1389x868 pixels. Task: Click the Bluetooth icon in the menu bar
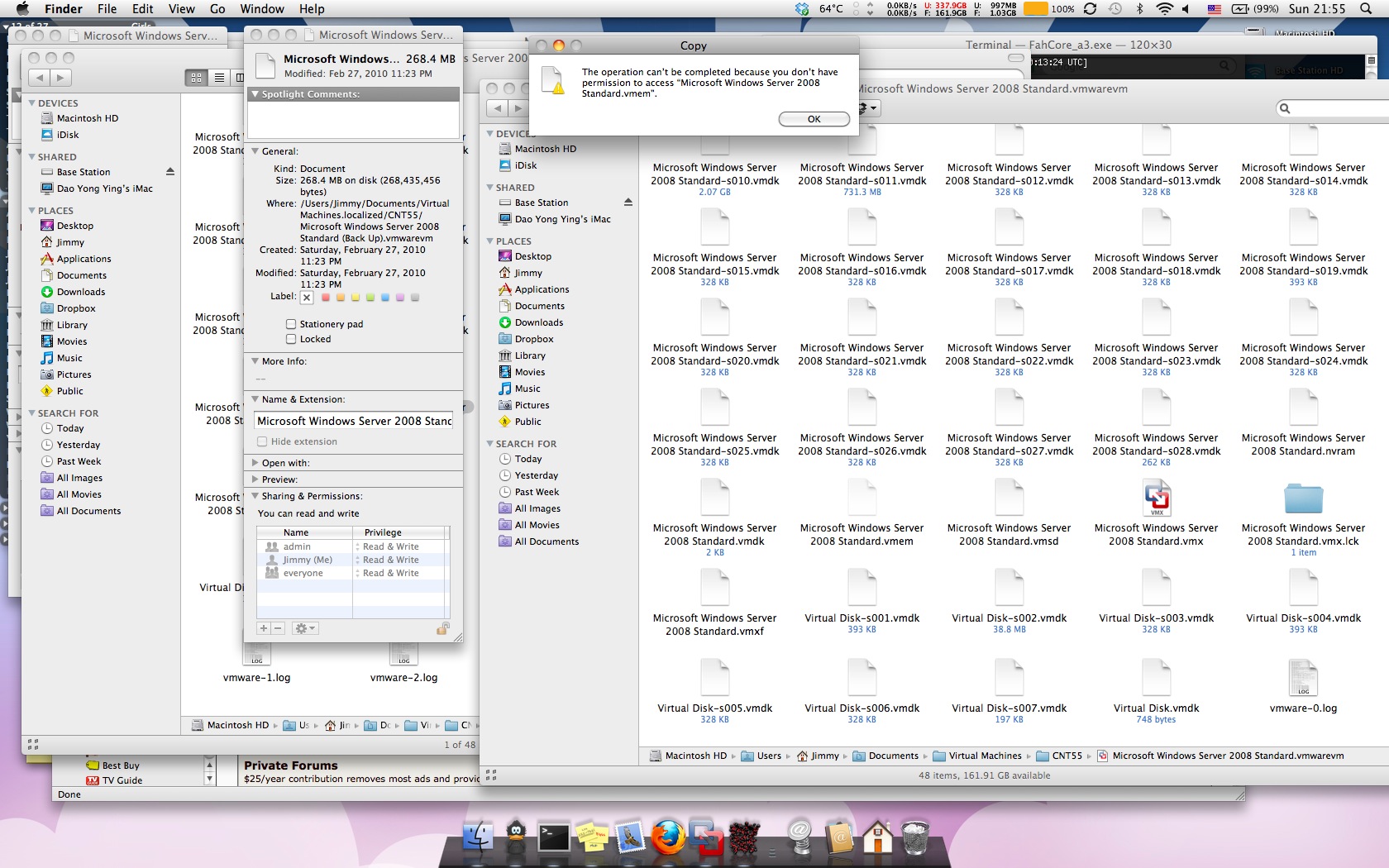[1139, 9]
